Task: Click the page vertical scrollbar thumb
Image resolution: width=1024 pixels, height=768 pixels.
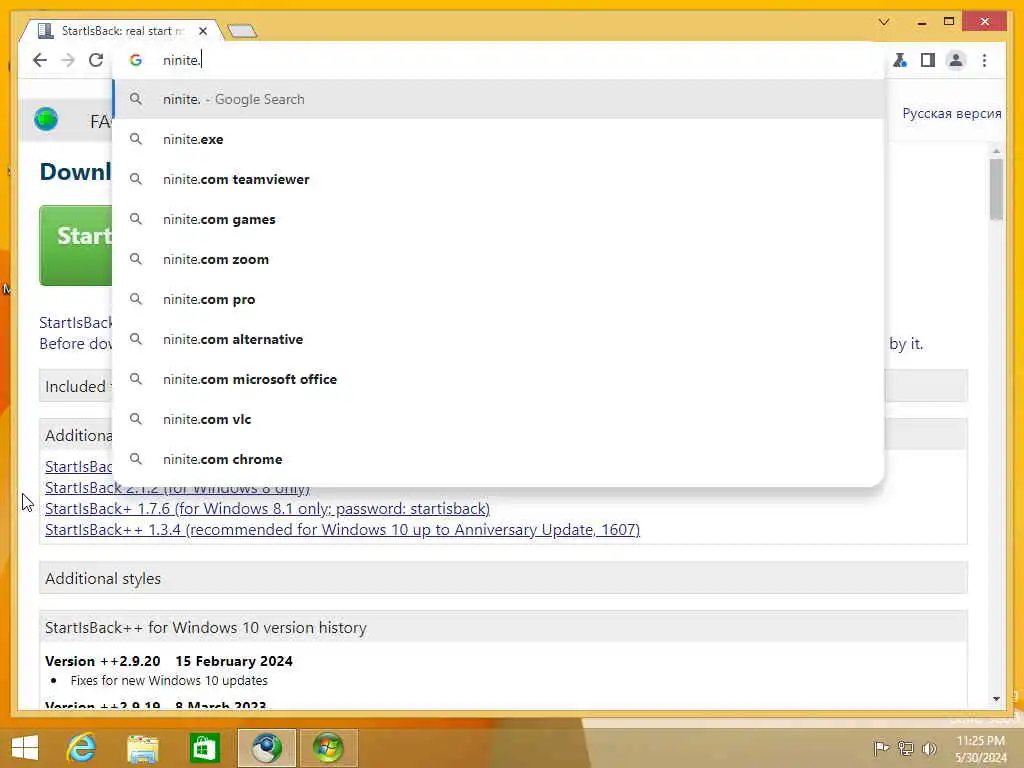Action: (996, 190)
